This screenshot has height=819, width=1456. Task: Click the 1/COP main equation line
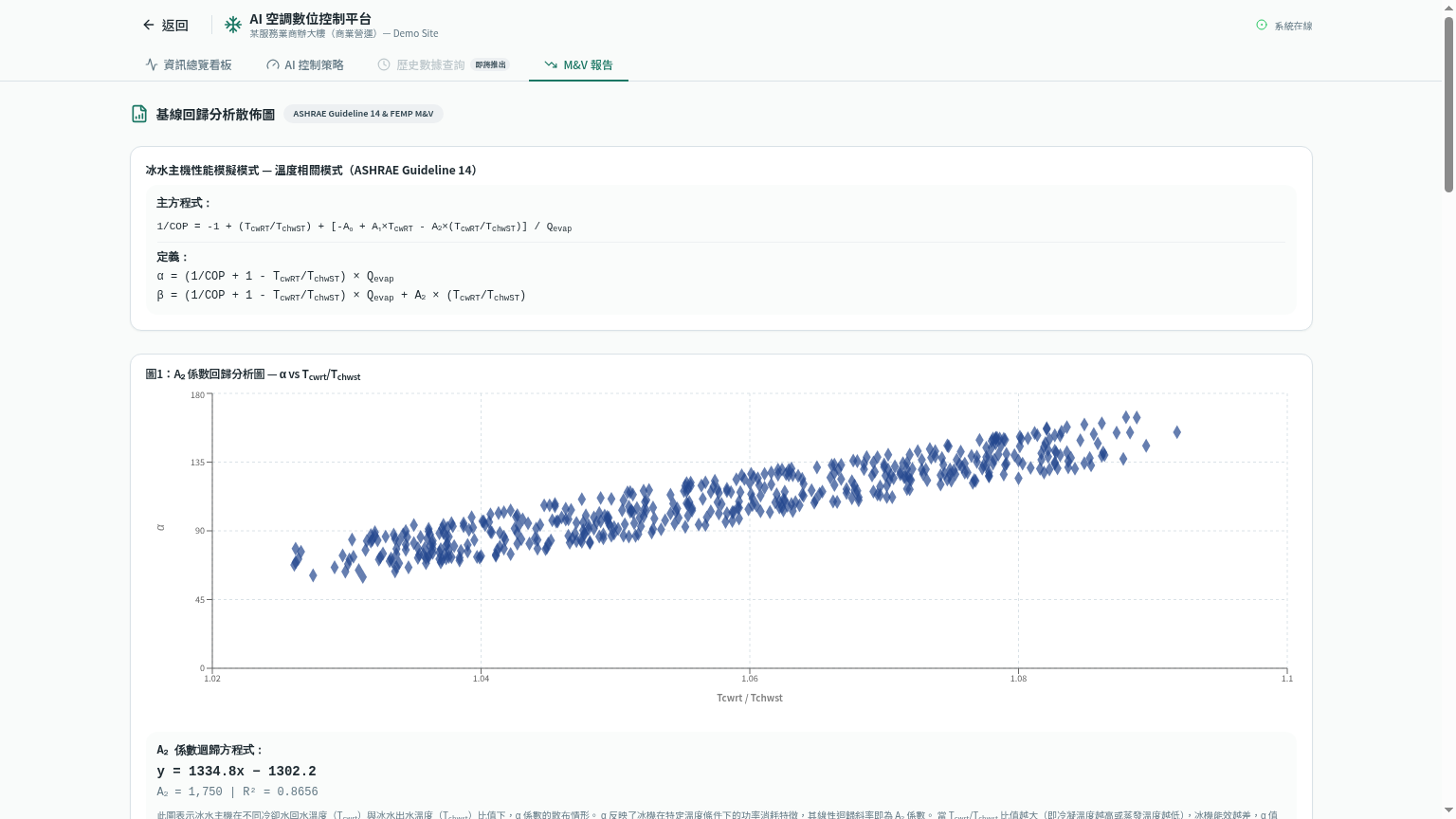click(x=364, y=227)
